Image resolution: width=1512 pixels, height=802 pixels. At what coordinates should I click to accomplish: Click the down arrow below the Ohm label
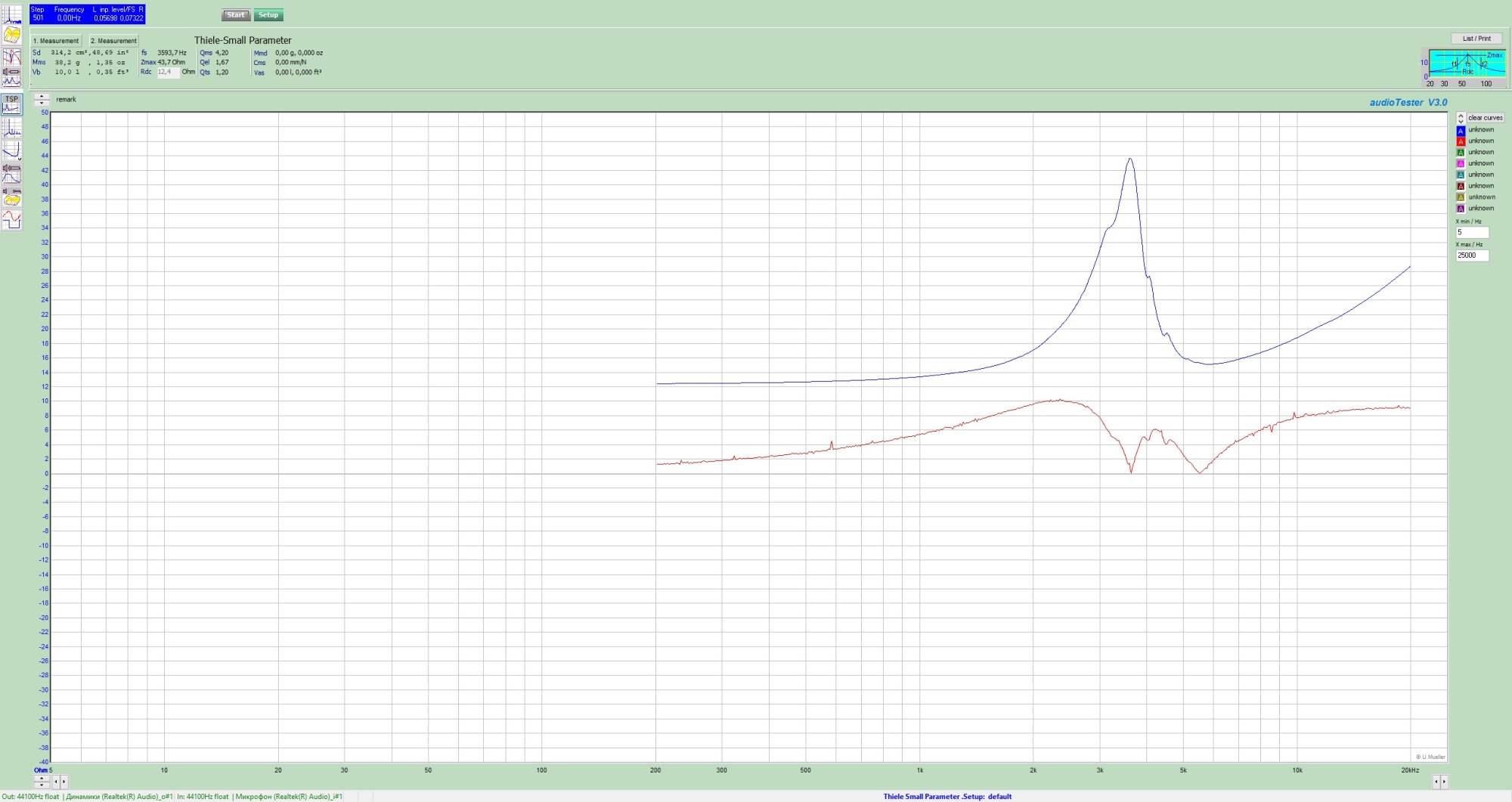[42, 785]
